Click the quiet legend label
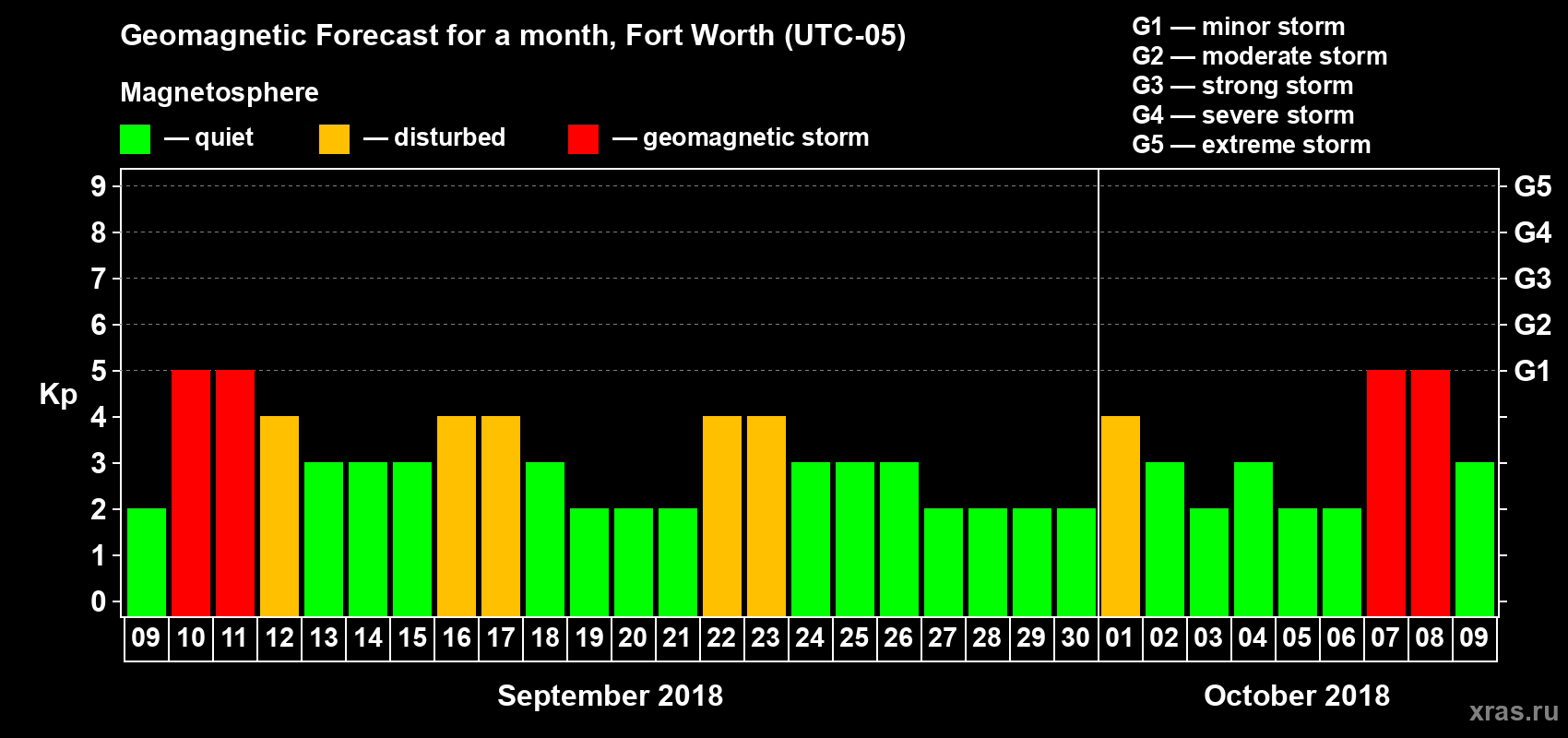This screenshot has height=738, width=1568. tap(224, 138)
